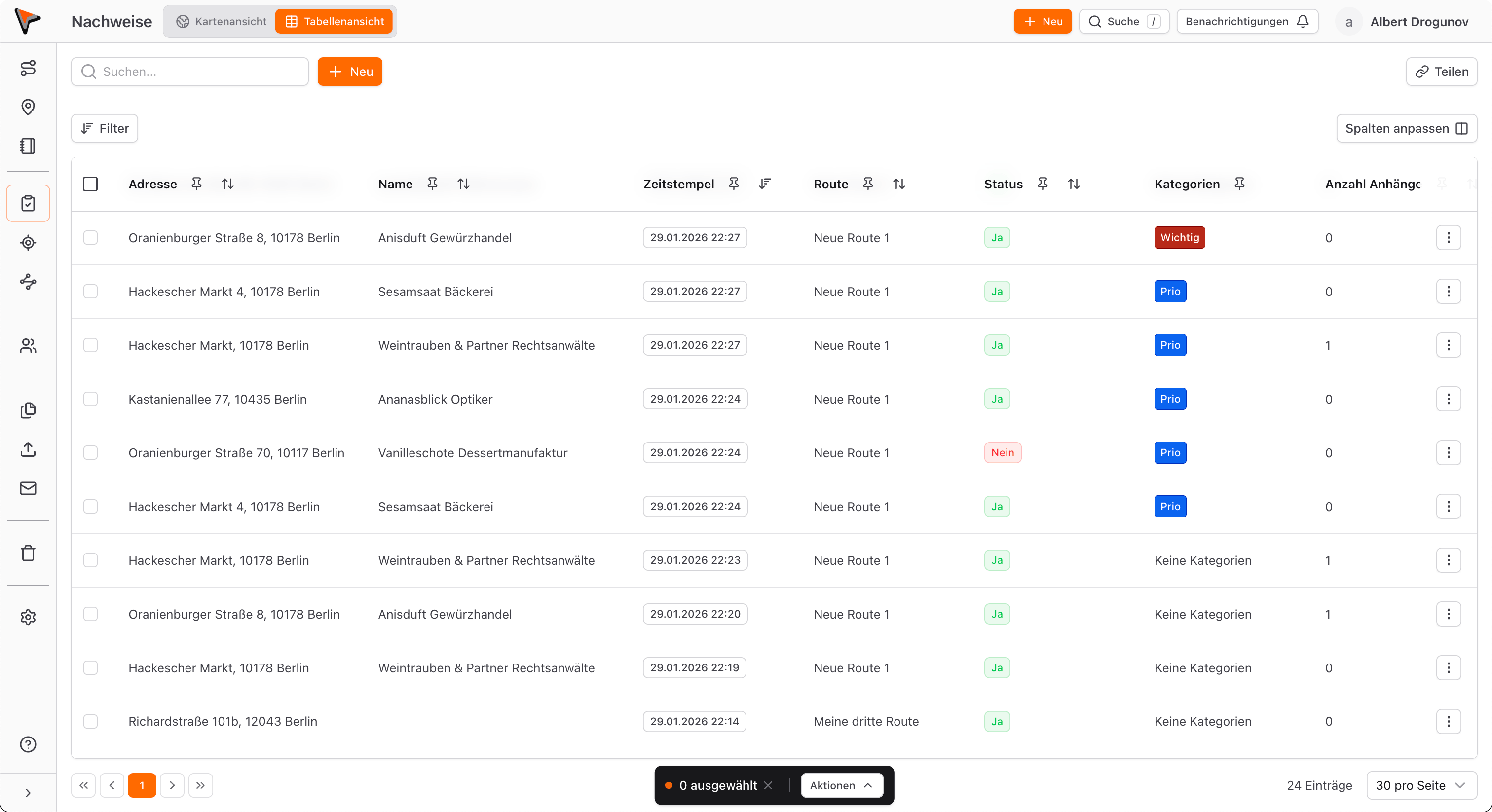Click the Suchen input field
The width and height of the screenshot is (1492, 812).
(197, 72)
